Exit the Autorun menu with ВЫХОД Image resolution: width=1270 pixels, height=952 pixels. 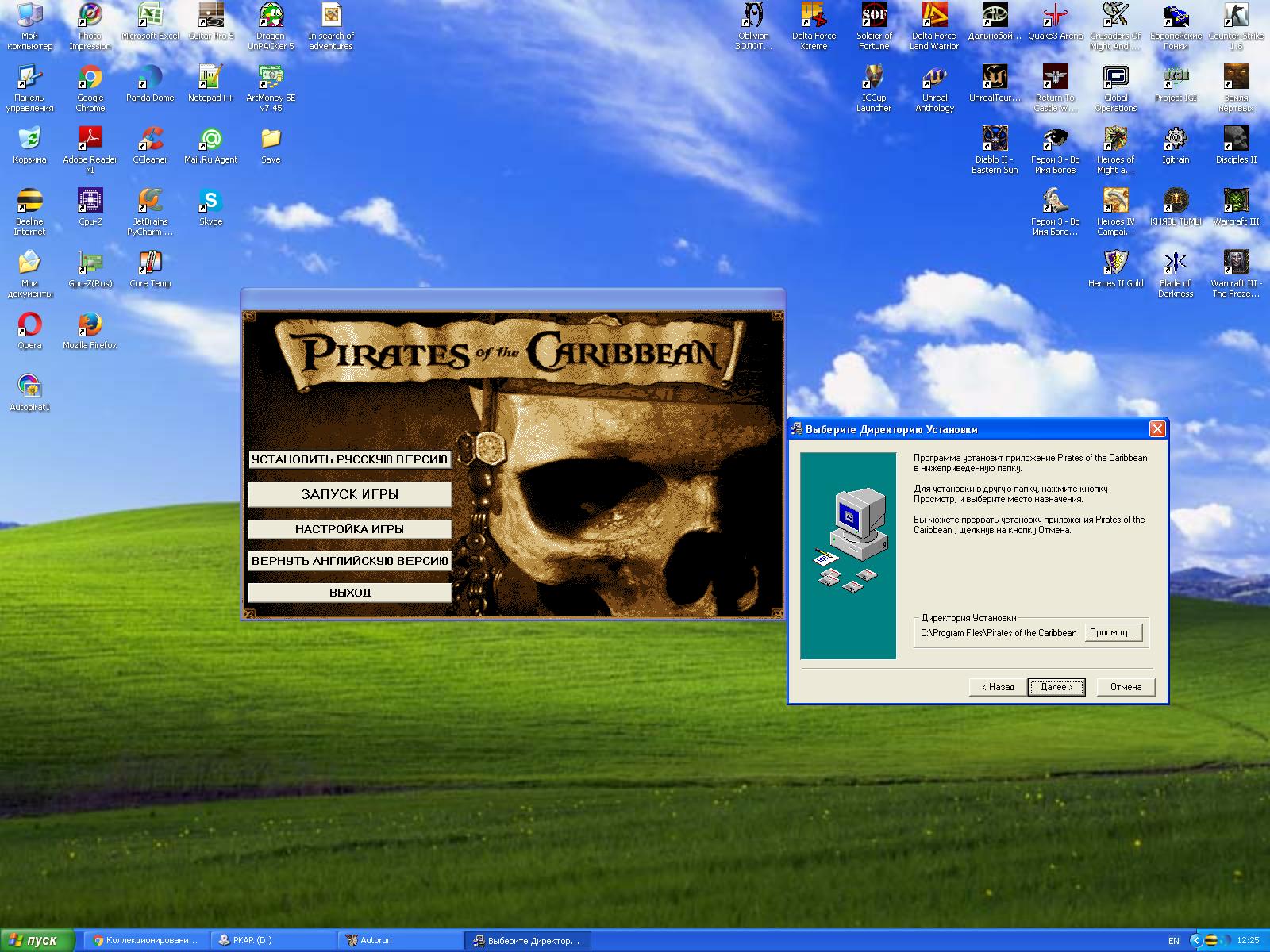[350, 593]
